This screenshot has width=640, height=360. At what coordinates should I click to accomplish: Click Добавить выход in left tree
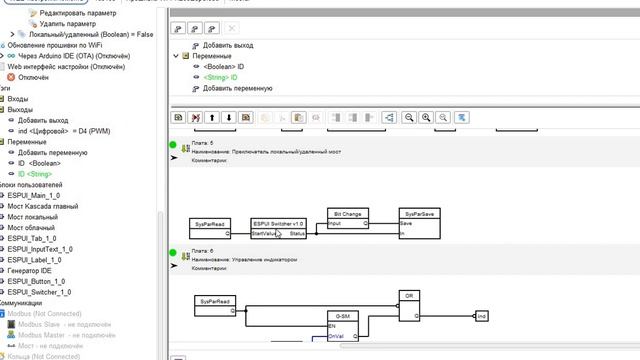tap(43, 120)
